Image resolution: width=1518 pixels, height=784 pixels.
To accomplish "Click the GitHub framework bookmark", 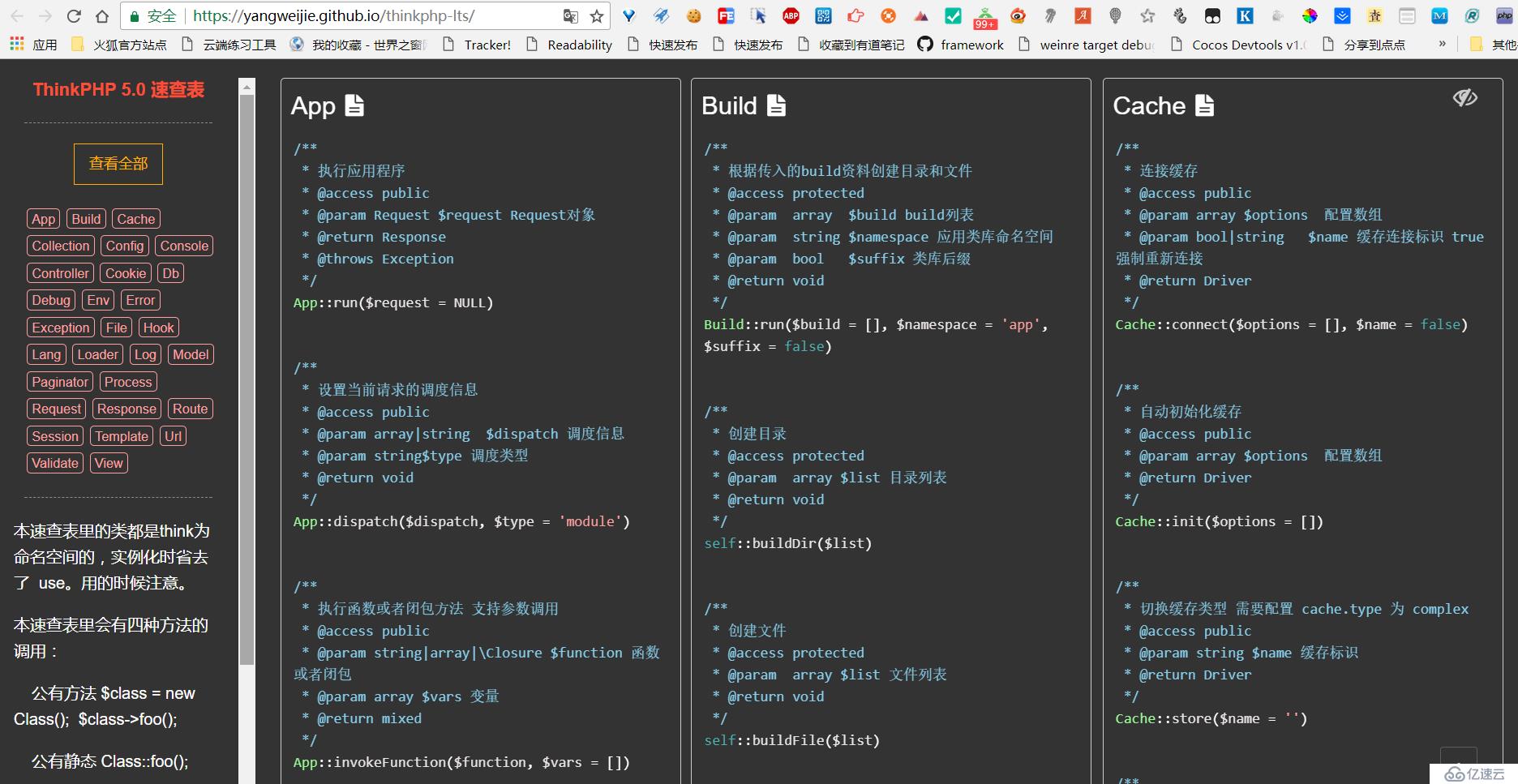I will point(961,45).
